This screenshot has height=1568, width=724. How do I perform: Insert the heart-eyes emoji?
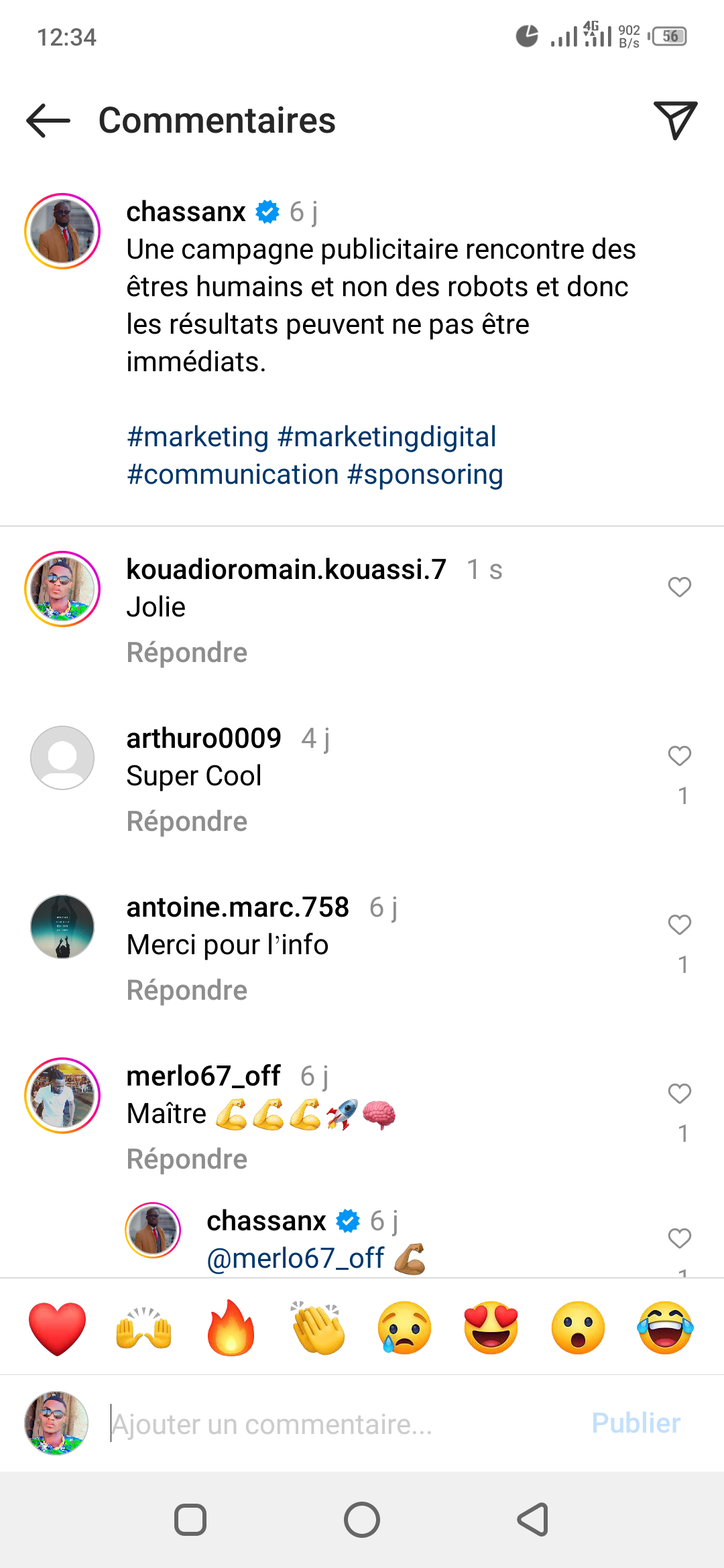491,1328
